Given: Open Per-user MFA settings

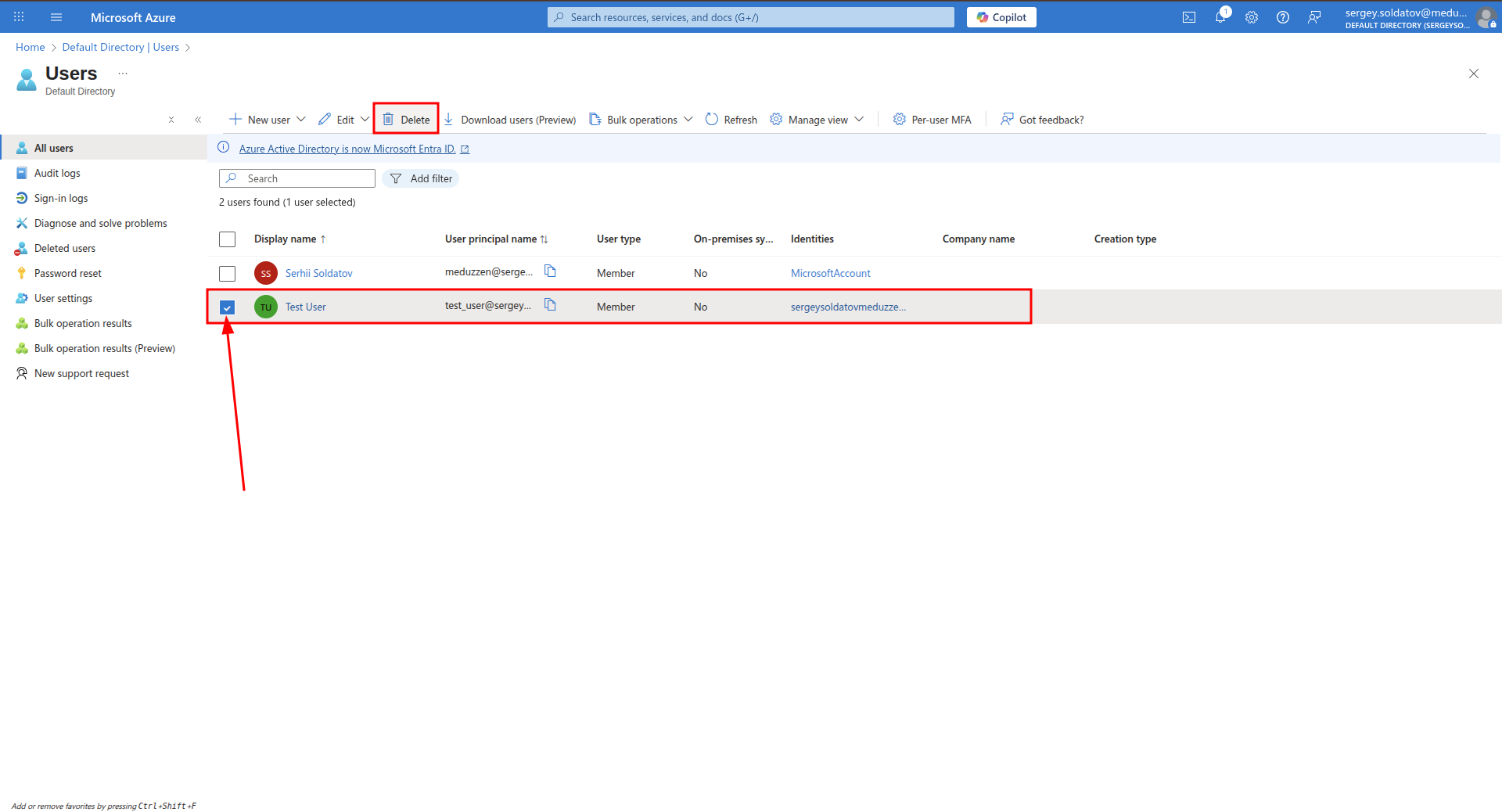Looking at the screenshot, I should (932, 120).
